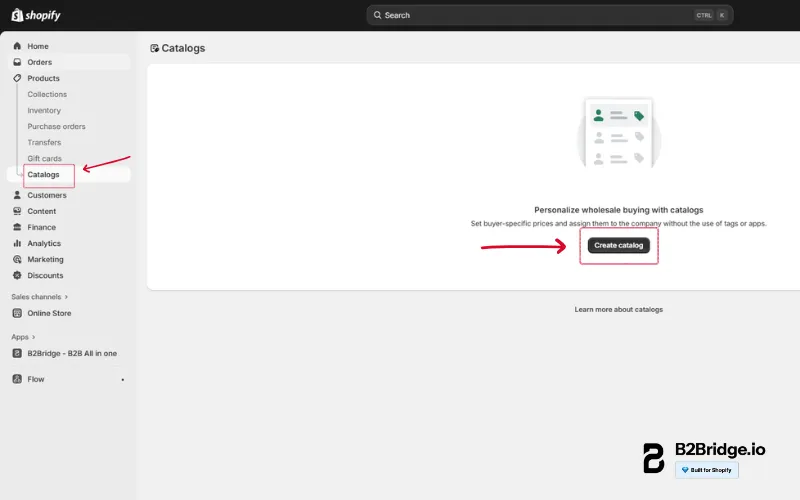Screen dimensions: 800x500
Task: Open Products in sidebar
Action: 43,78
